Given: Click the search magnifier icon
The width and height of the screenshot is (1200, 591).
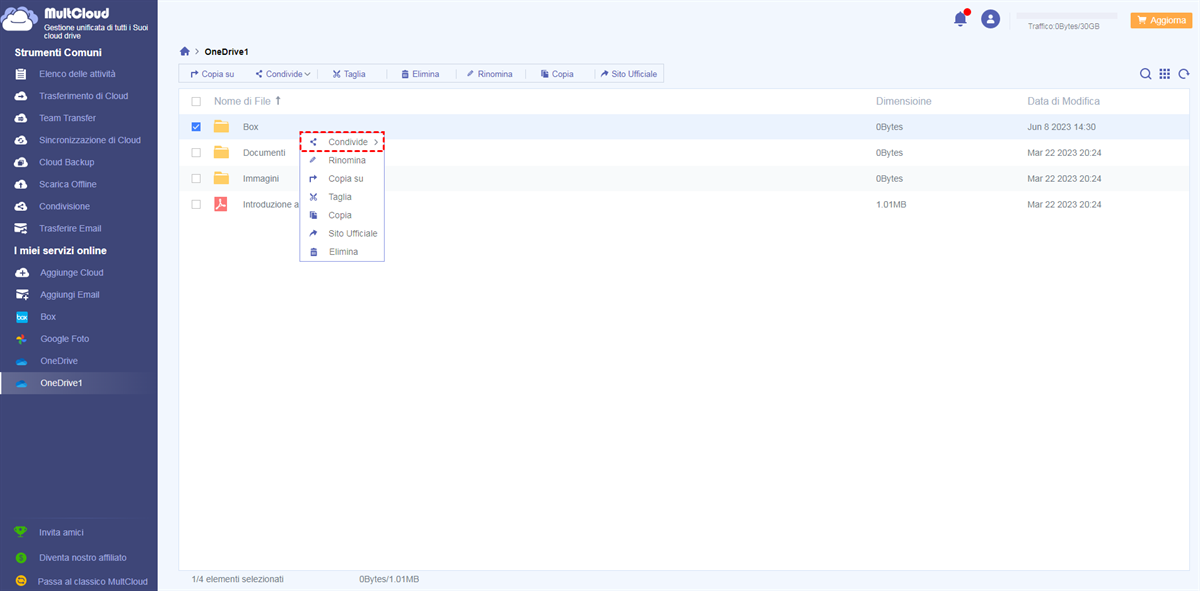Looking at the screenshot, I should [x=1146, y=74].
